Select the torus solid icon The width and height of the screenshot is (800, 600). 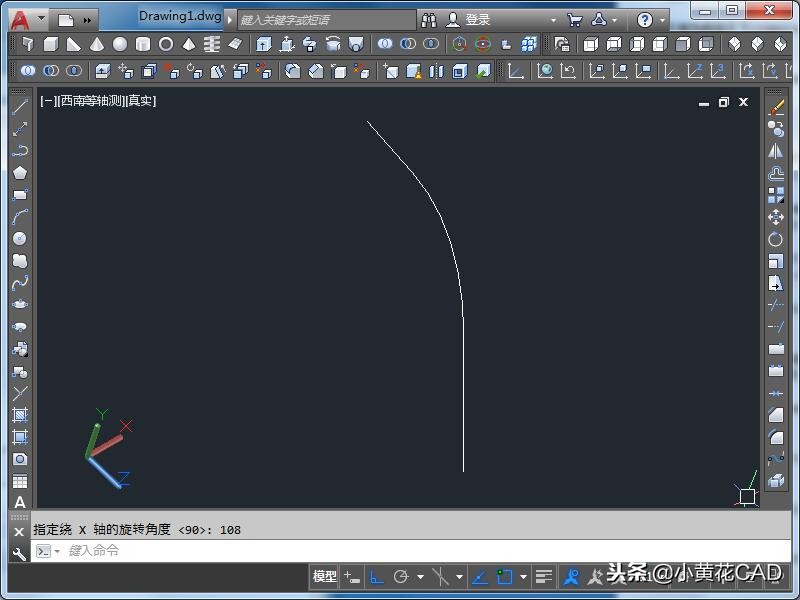pyautogui.click(x=166, y=44)
